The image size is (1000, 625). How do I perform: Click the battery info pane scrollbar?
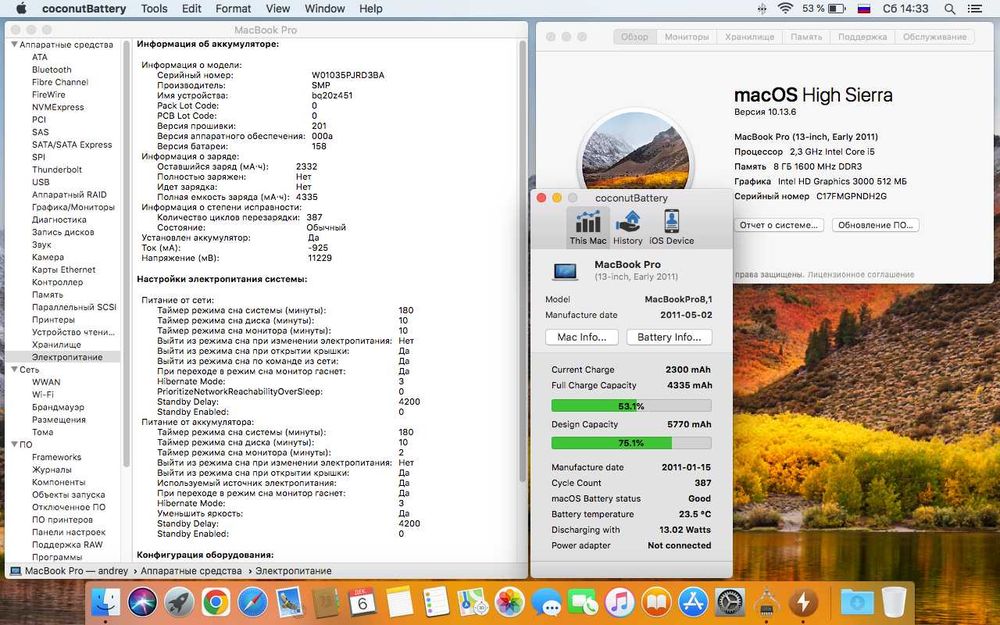click(x=522, y=261)
